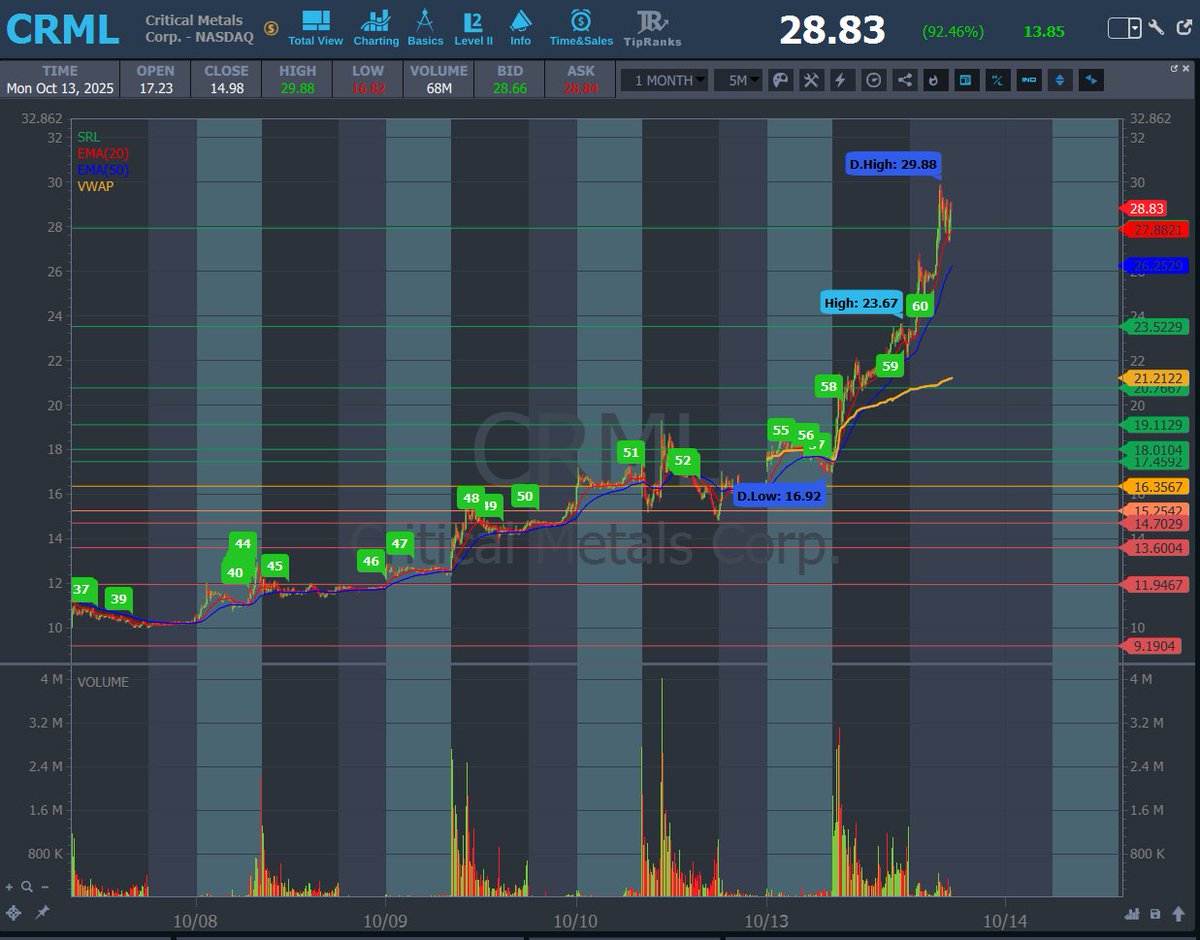Click the D.High: 29.88 chart label

click(x=893, y=164)
